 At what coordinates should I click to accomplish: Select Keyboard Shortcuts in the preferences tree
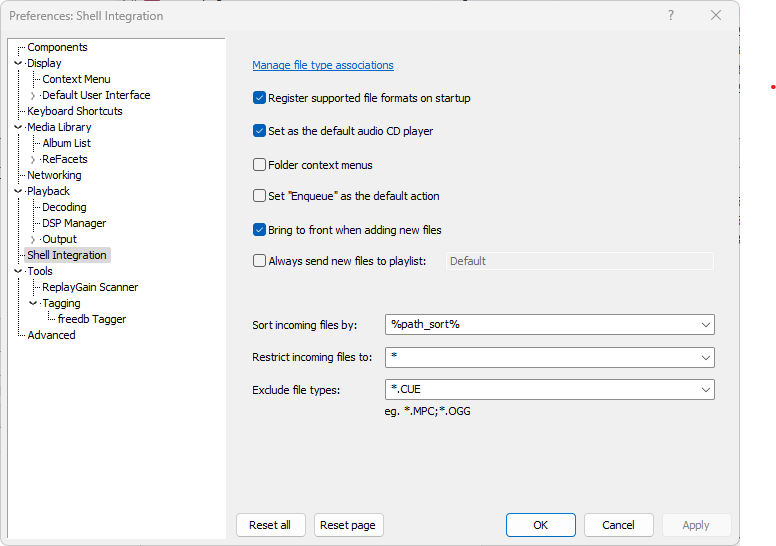coord(74,111)
